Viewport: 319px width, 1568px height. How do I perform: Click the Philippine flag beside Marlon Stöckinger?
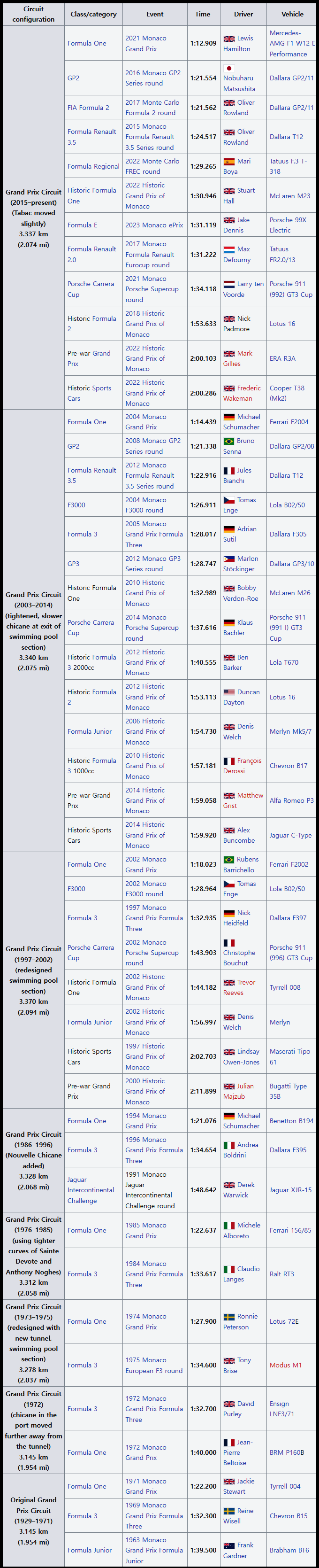coord(229,559)
